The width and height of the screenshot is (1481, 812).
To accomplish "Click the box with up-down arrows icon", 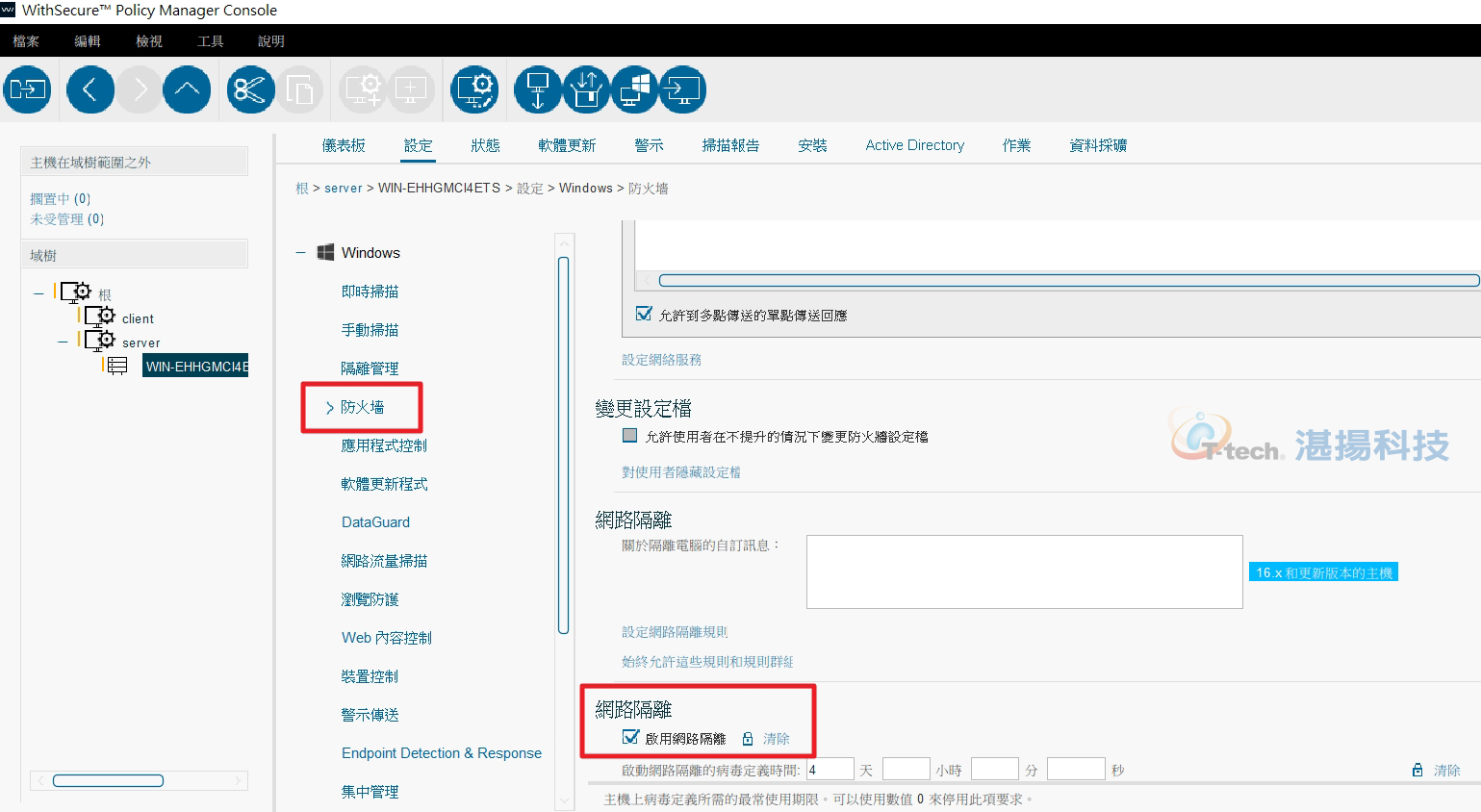I will [x=586, y=89].
